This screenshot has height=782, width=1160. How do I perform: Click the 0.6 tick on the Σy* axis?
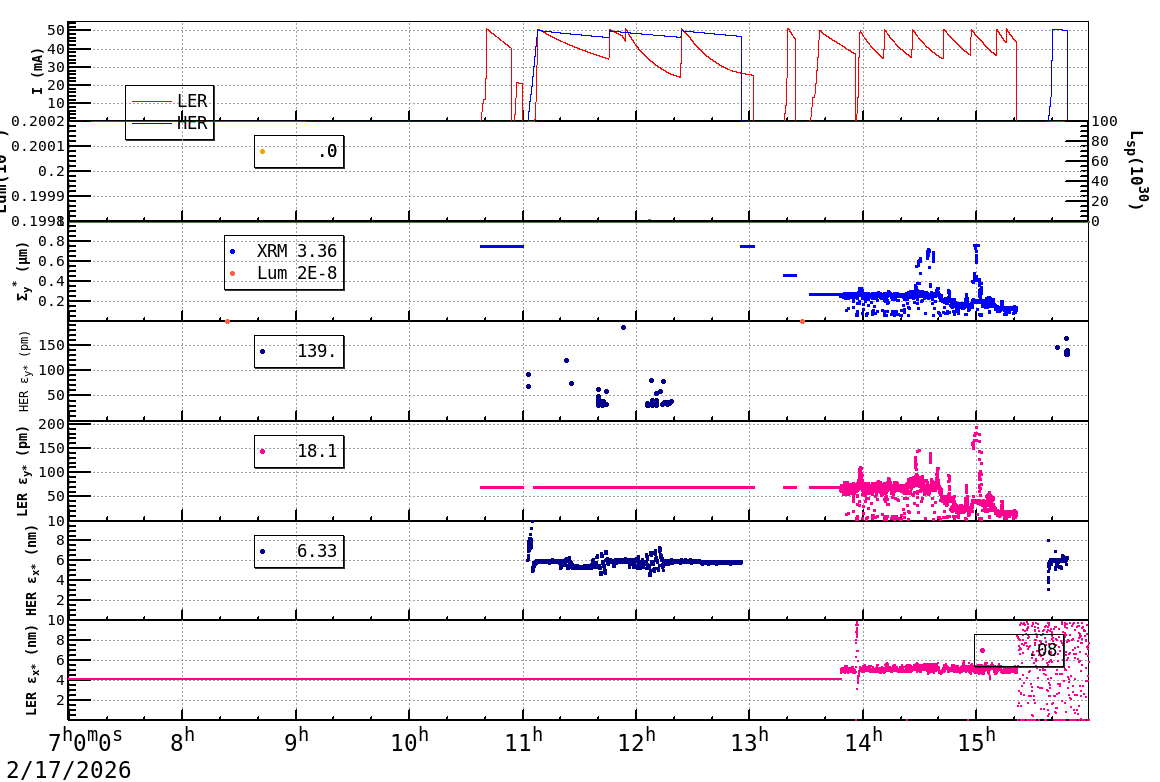point(51,261)
